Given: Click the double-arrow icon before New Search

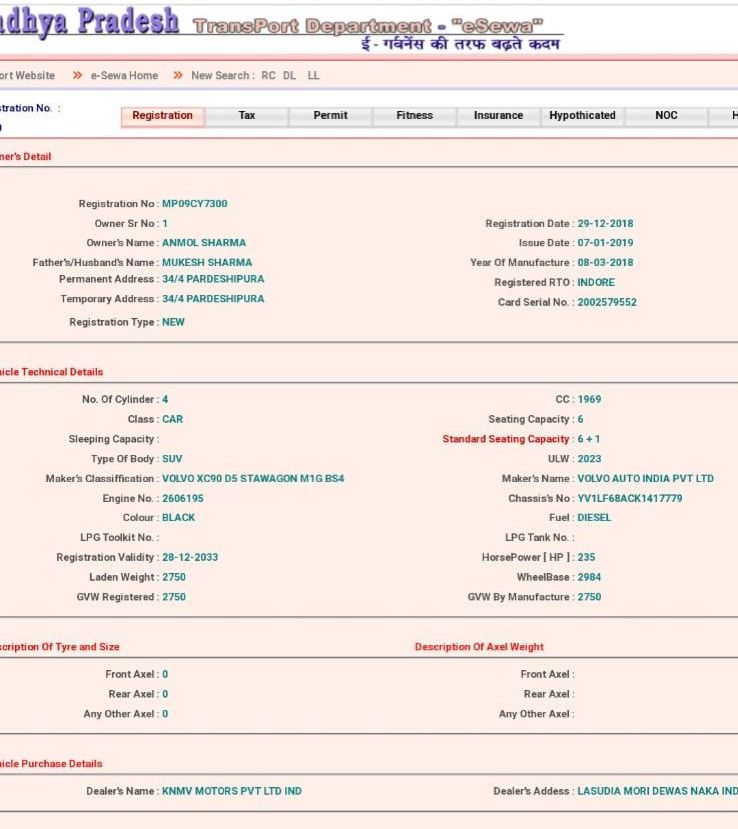Looking at the screenshot, I should click(178, 76).
